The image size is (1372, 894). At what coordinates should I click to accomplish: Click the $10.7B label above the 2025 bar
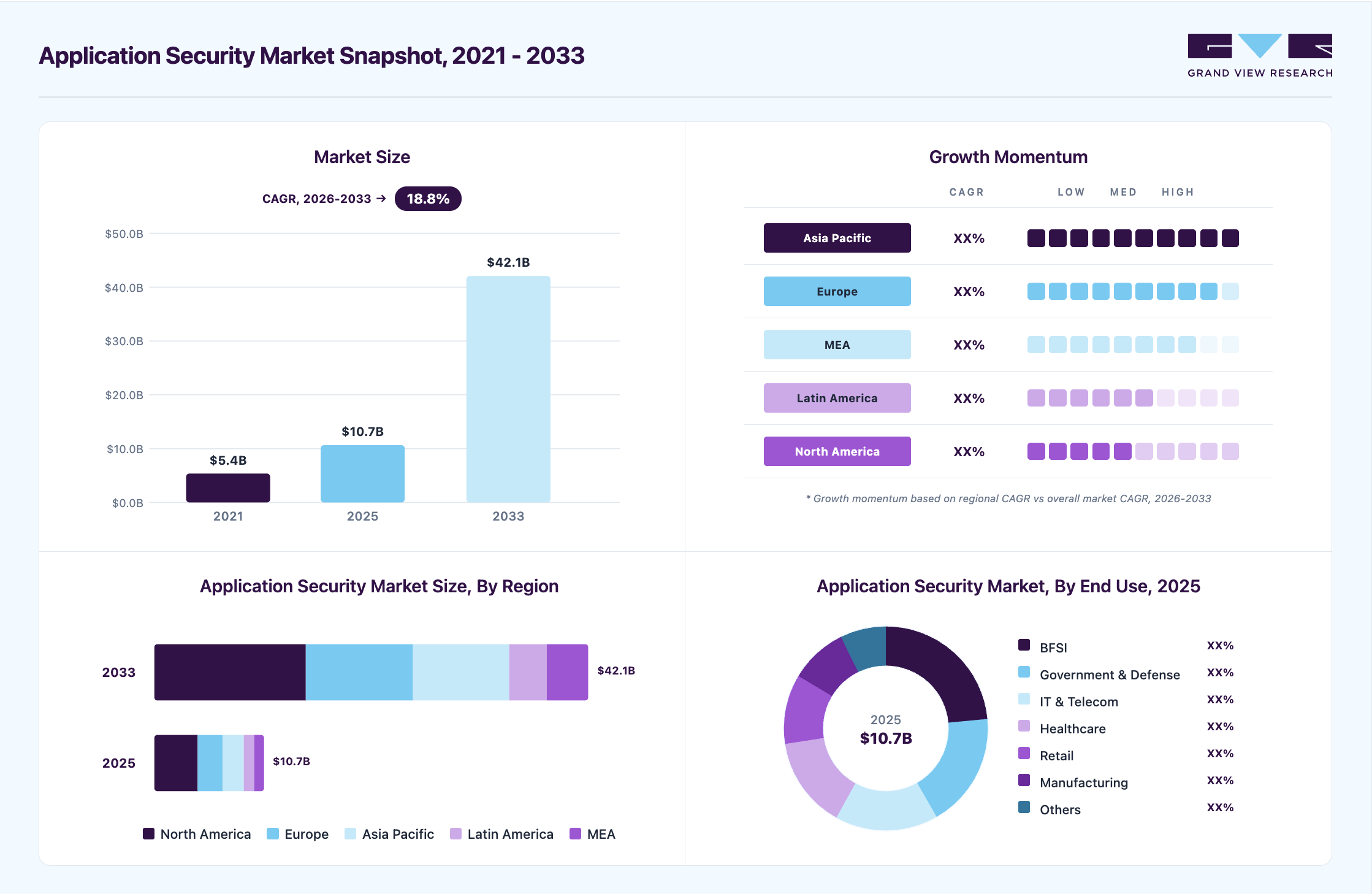pos(362,432)
